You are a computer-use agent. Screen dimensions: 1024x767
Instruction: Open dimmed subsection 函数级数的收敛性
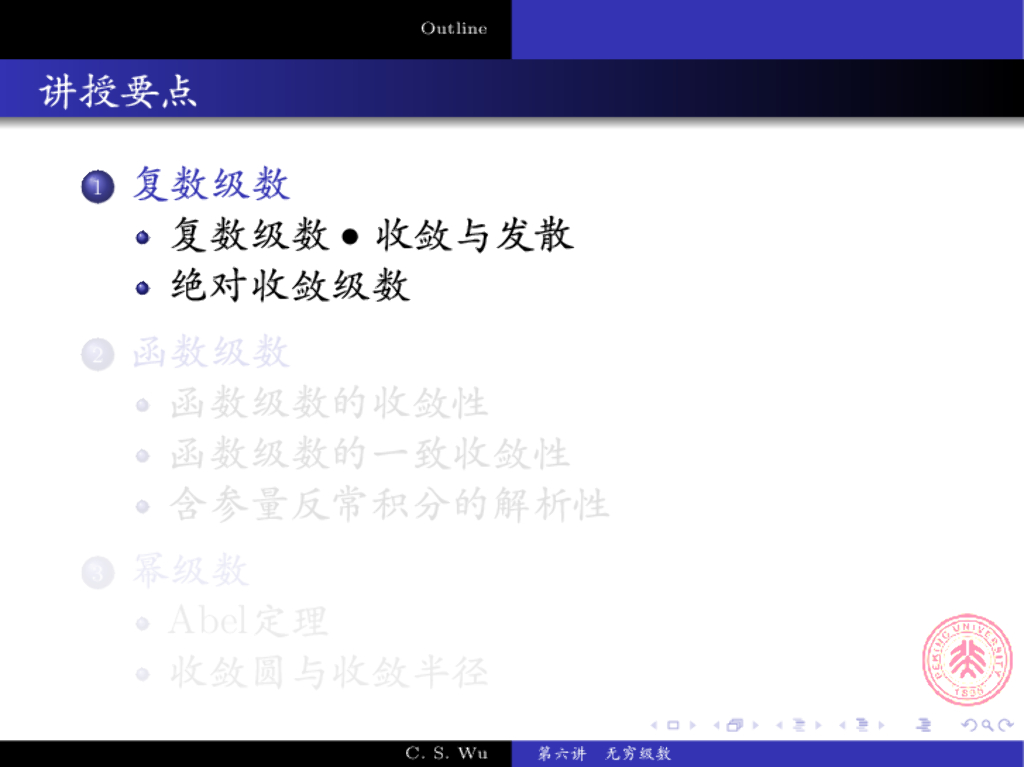(329, 402)
